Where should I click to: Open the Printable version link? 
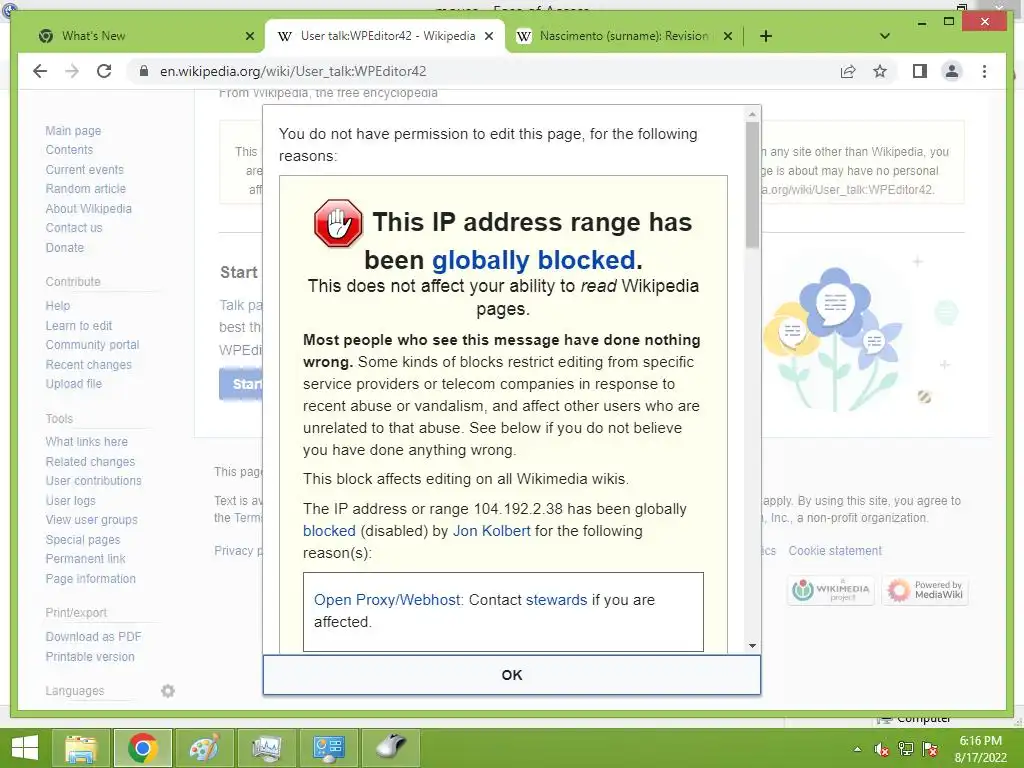tap(90, 656)
